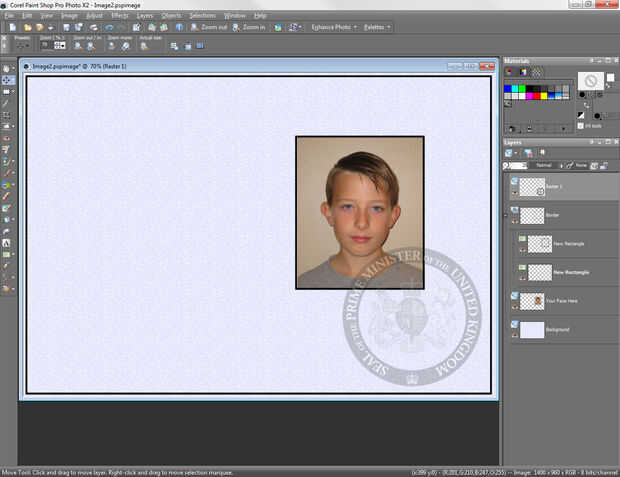Click the Your Face Here layer thumbnail
The width and height of the screenshot is (620, 477).
531,301
